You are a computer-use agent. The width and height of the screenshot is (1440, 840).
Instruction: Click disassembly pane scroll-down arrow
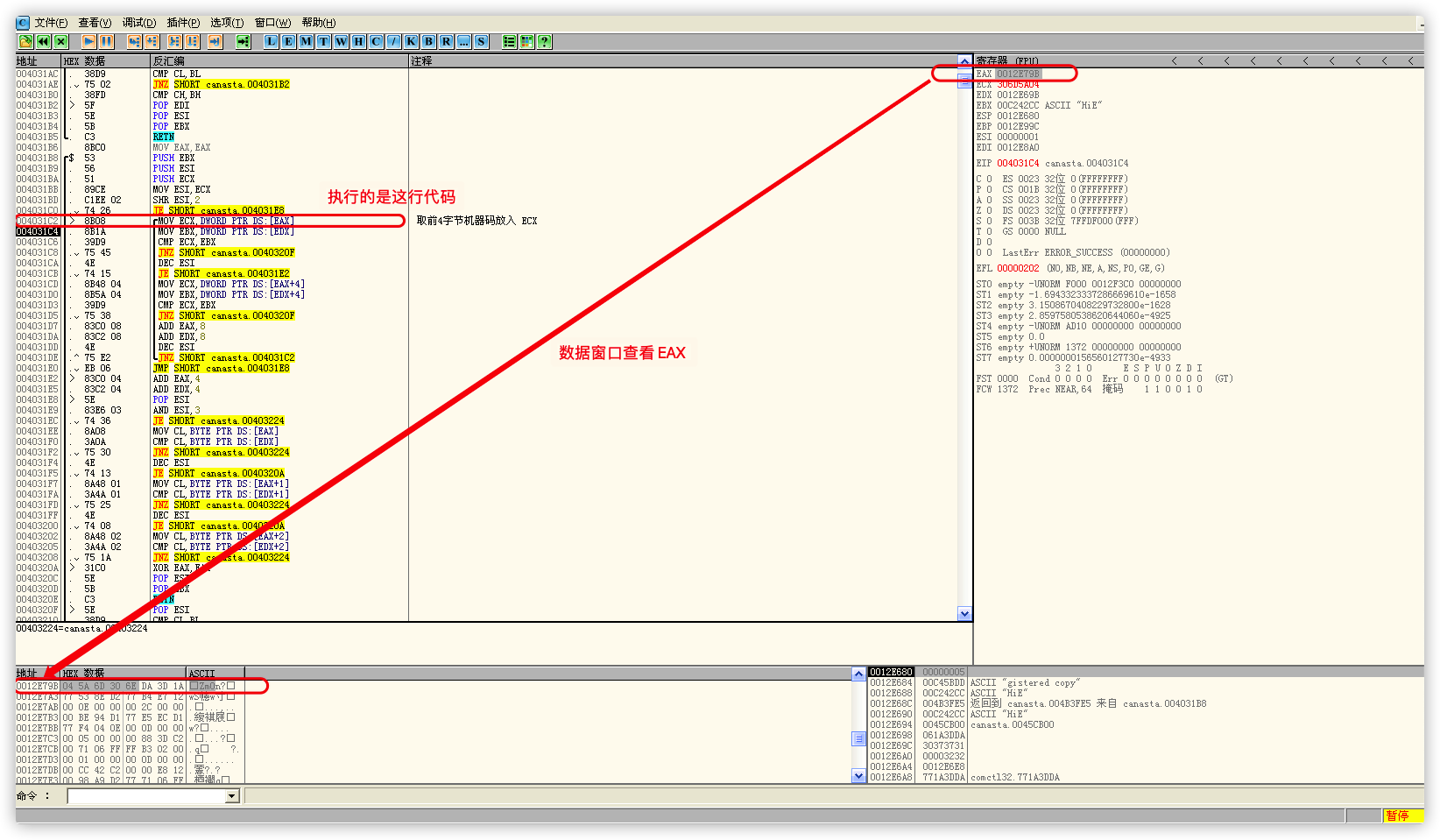964,614
